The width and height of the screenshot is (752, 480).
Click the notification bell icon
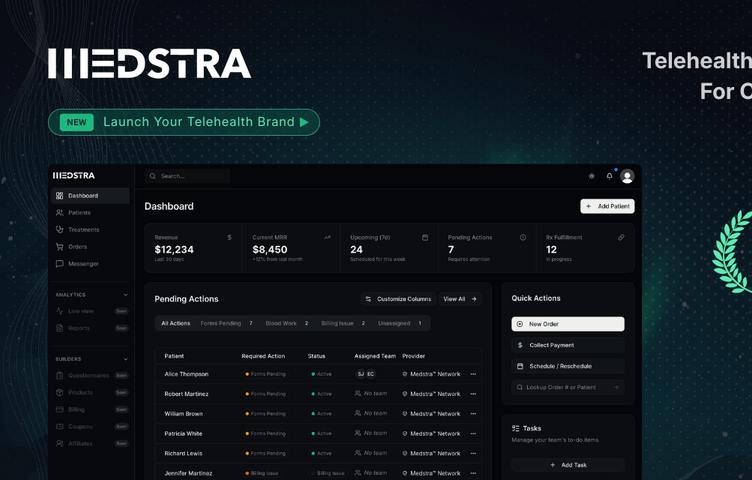(609, 176)
